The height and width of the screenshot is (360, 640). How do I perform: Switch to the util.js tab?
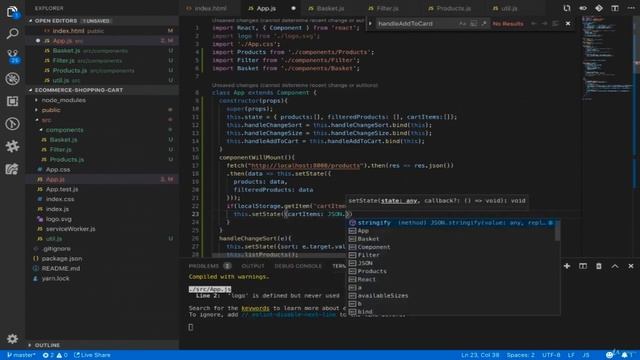point(509,8)
